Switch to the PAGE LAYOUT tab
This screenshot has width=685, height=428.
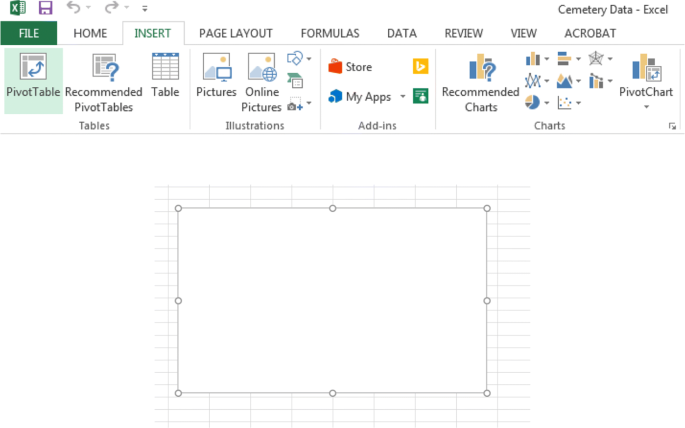235,33
